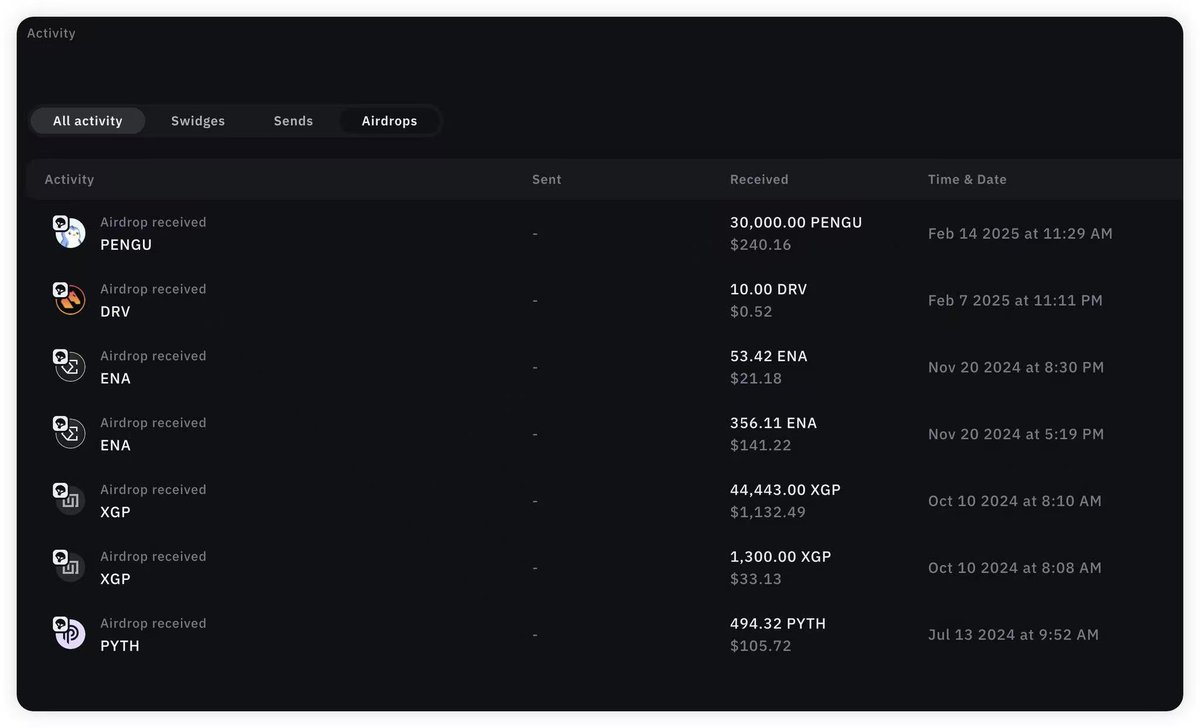
Task: Click the PYTH token icon
Action: point(69,634)
